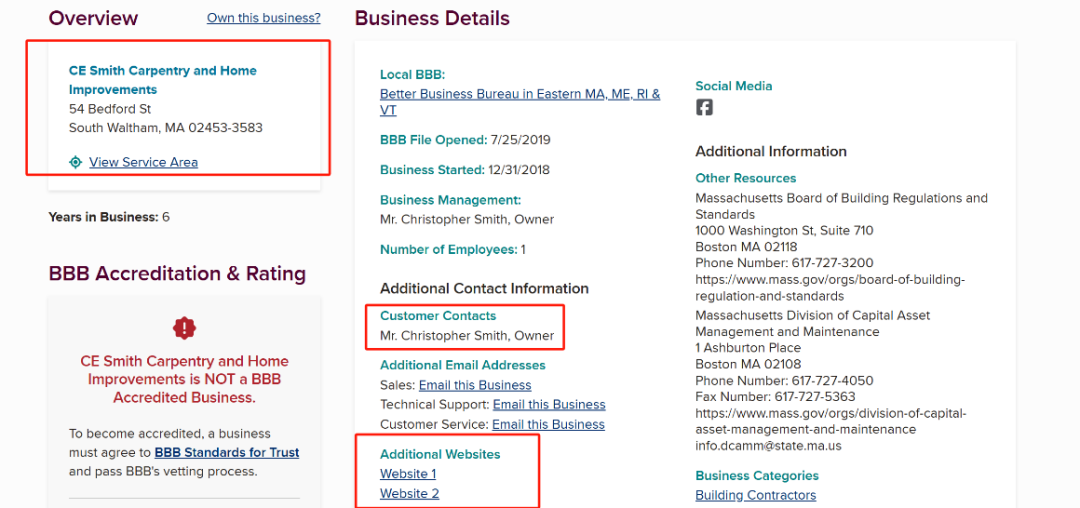1080x508 pixels.
Task: Click '1000 Washington St, Suite 710' text
Action: click(x=785, y=231)
